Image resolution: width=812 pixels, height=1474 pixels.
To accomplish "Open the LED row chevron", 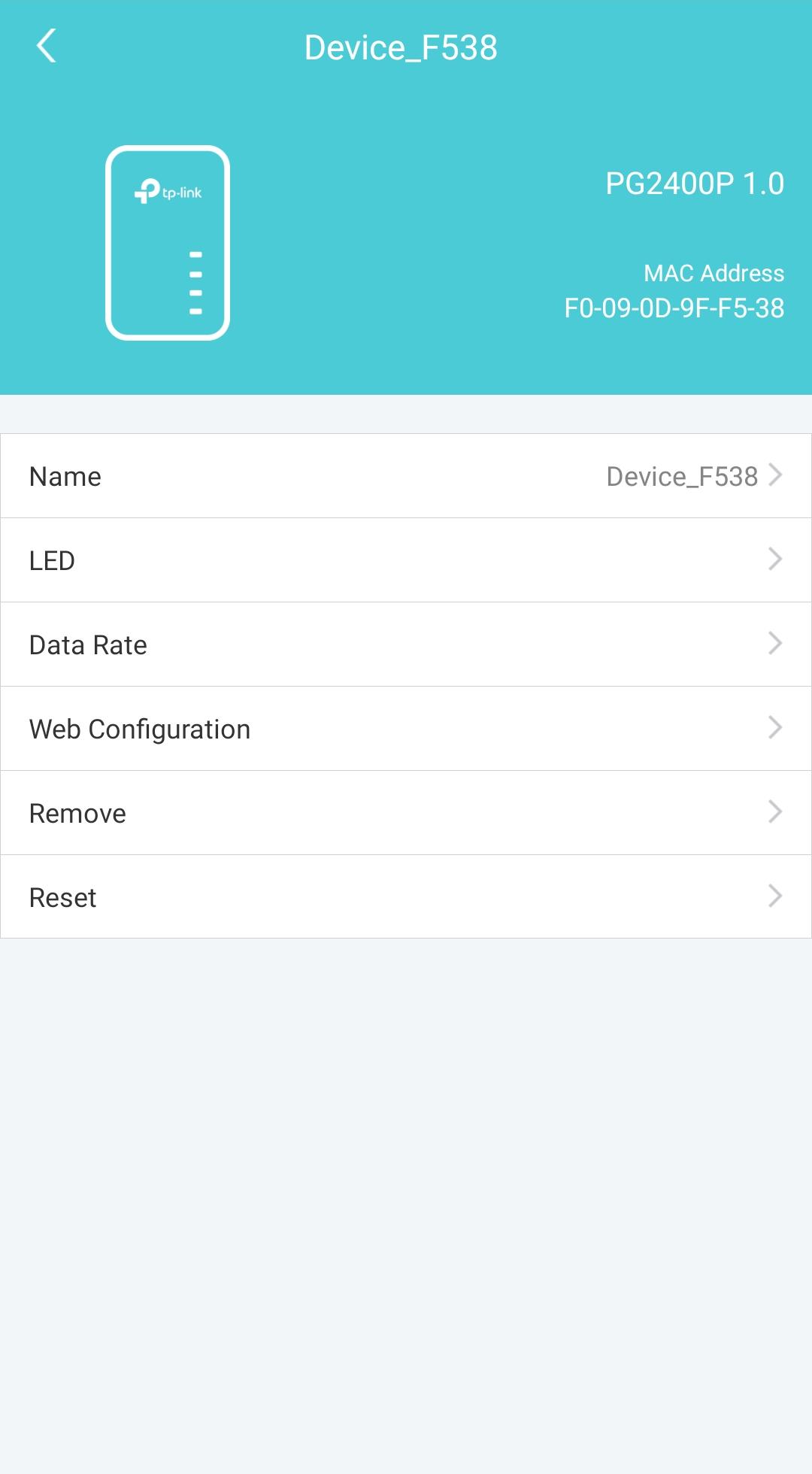I will tap(776, 560).
